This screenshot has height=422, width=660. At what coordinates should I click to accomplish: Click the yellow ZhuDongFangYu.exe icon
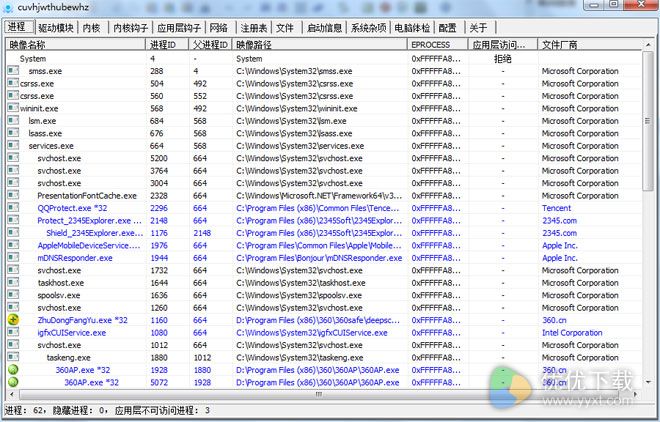click(x=13, y=320)
